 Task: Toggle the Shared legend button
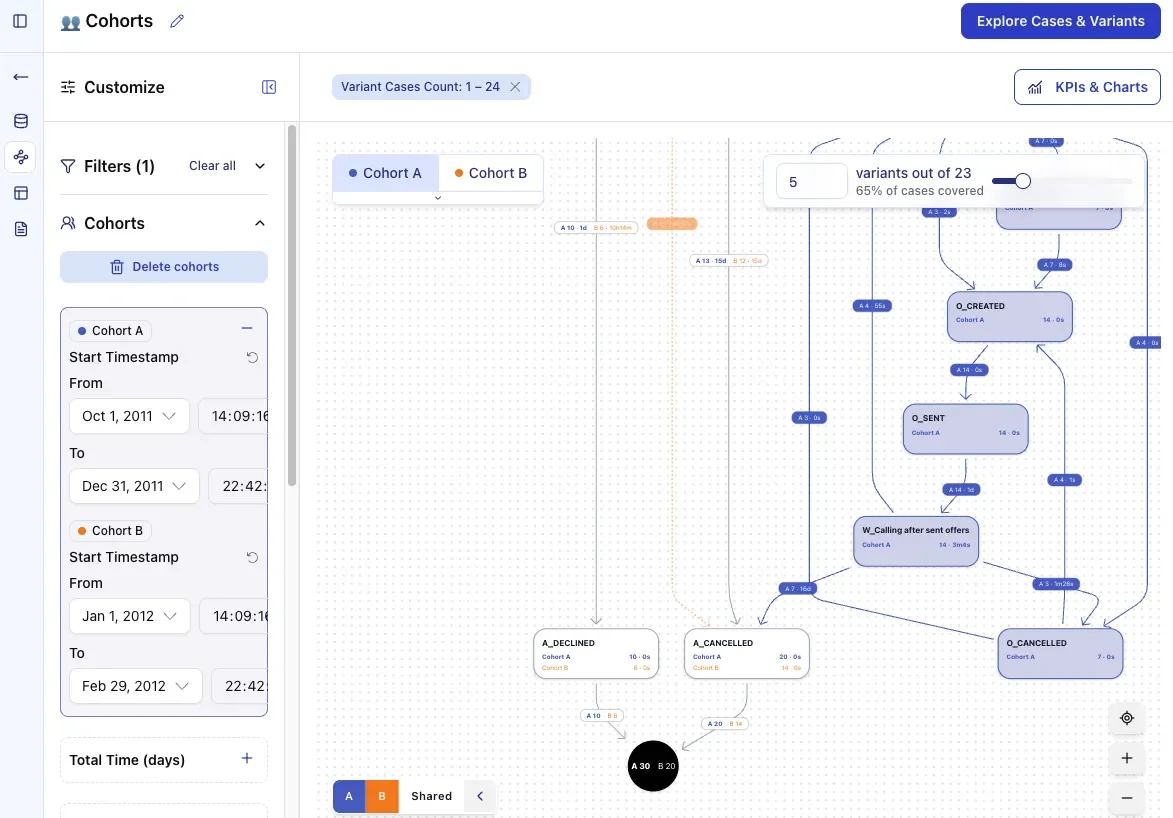click(432, 796)
